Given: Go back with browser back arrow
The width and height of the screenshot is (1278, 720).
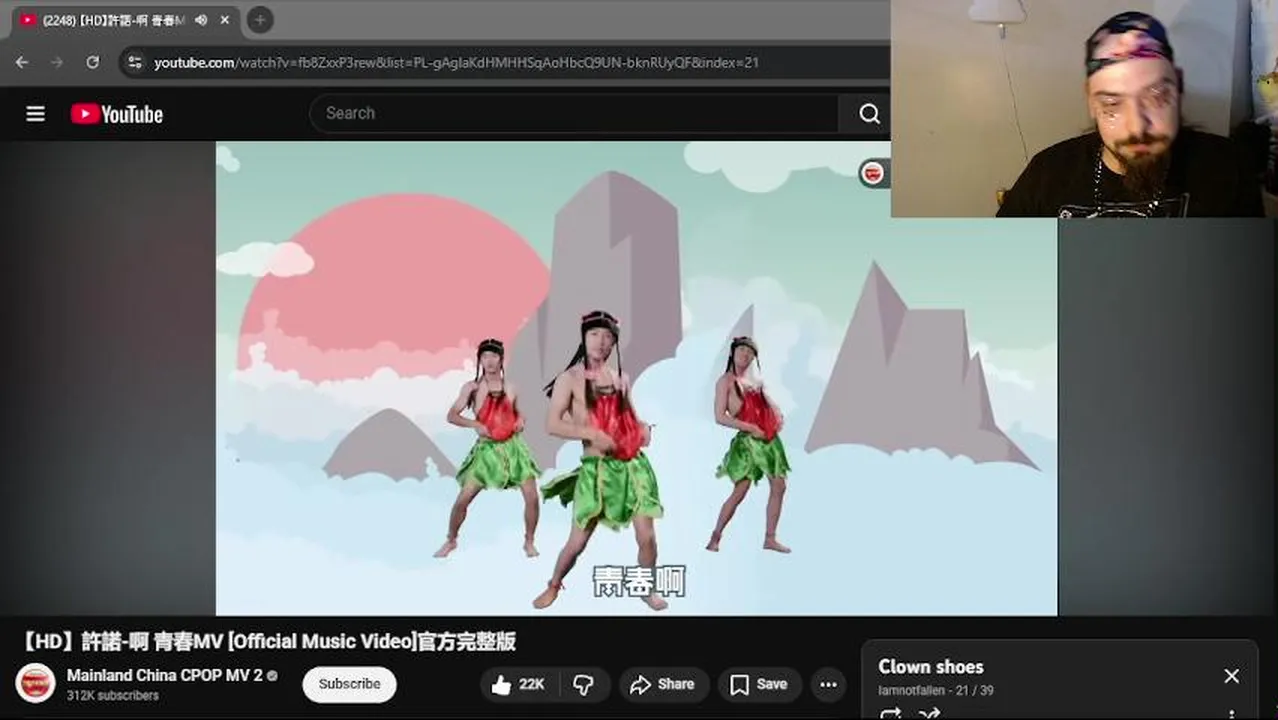Looking at the screenshot, I should pyautogui.click(x=22, y=62).
